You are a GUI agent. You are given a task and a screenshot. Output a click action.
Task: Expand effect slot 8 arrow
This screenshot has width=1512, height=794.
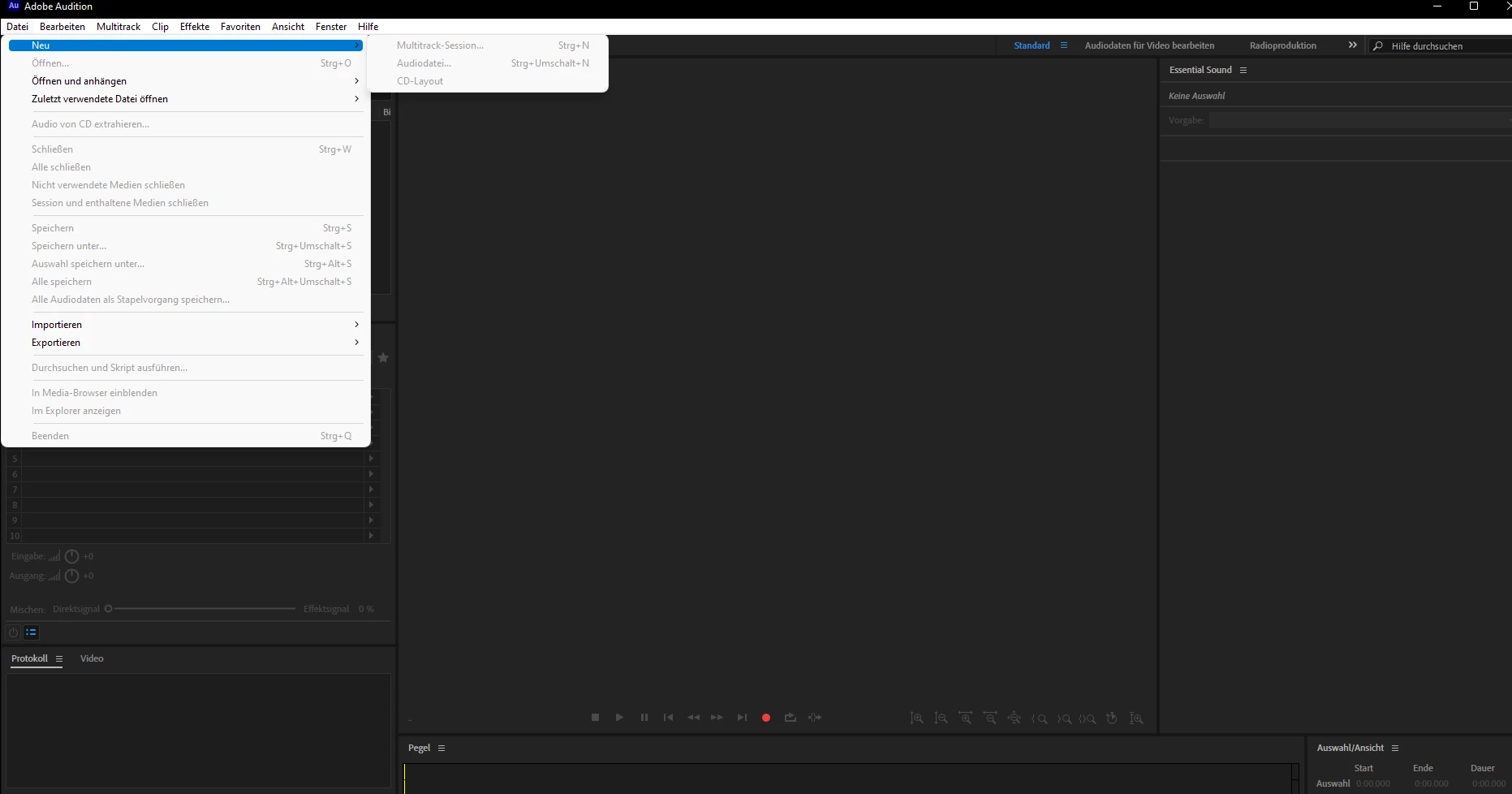pyautogui.click(x=371, y=505)
